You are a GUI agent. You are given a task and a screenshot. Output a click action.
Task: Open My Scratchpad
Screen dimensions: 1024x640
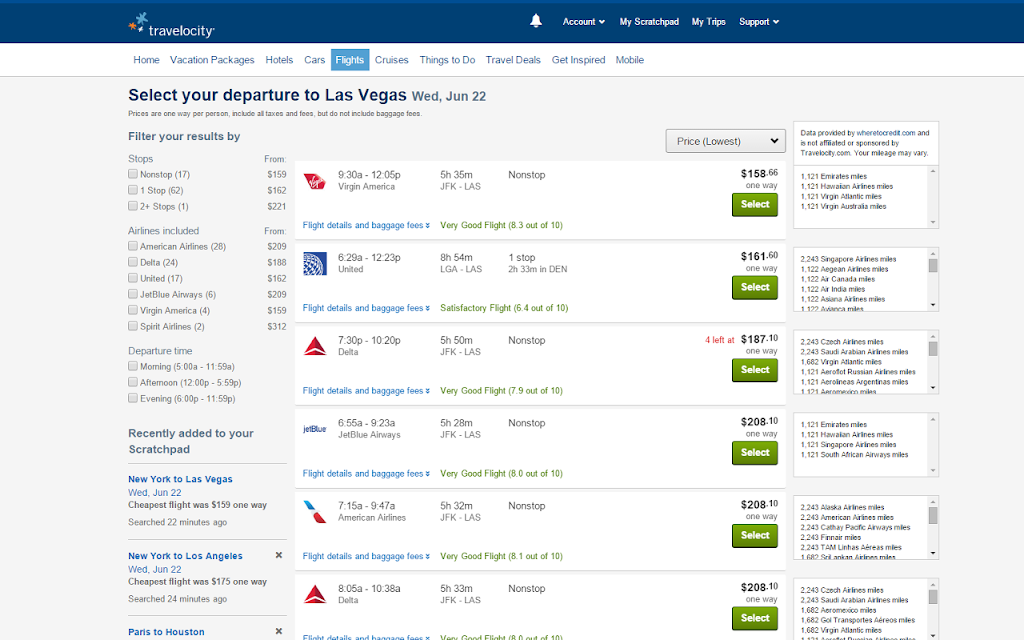point(649,22)
